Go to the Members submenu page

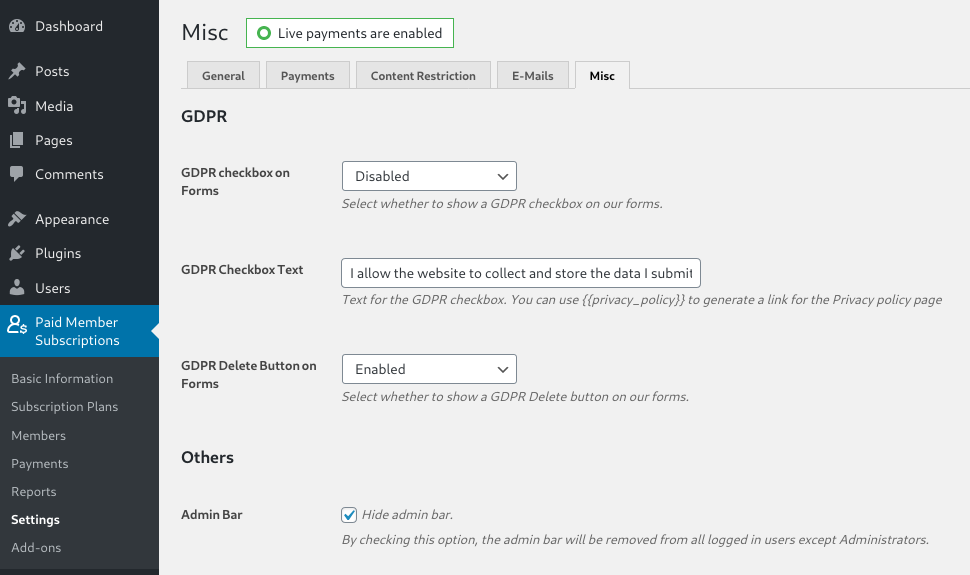pos(38,436)
